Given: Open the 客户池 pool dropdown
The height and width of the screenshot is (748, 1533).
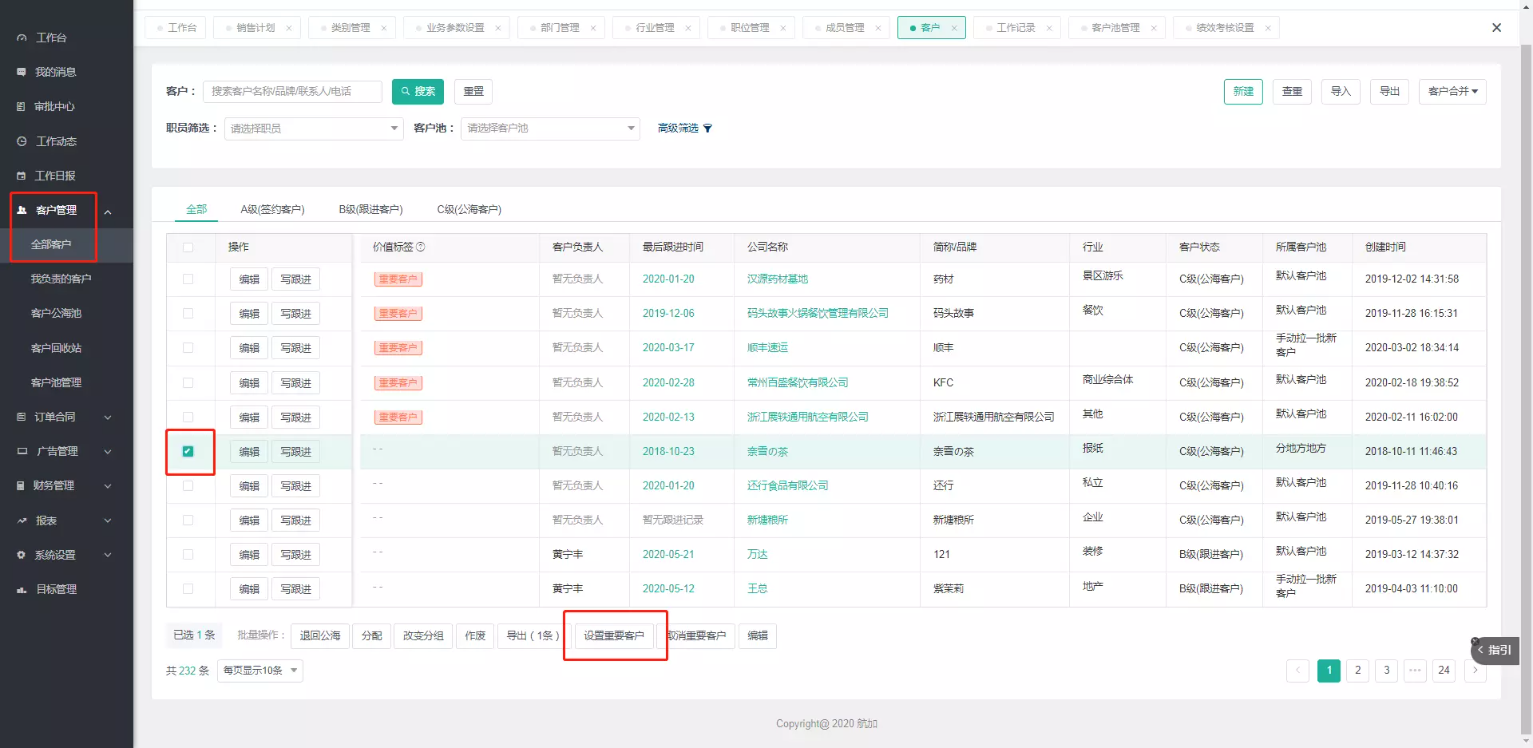Looking at the screenshot, I should click(550, 128).
